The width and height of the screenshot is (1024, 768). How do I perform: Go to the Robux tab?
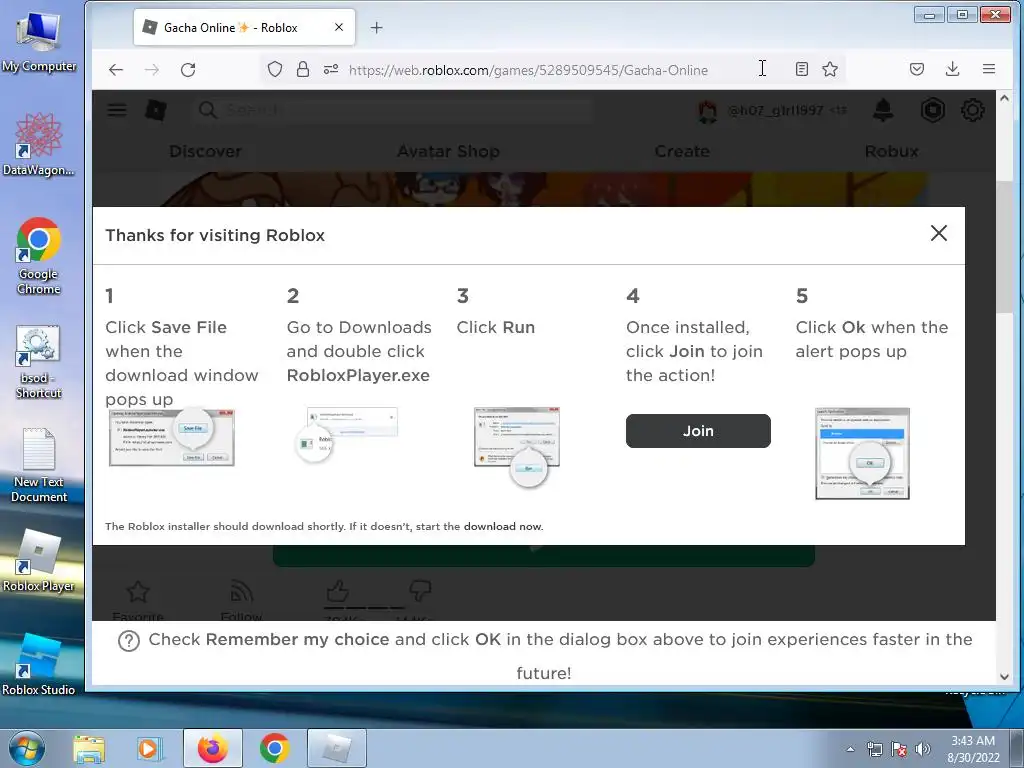(x=891, y=152)
